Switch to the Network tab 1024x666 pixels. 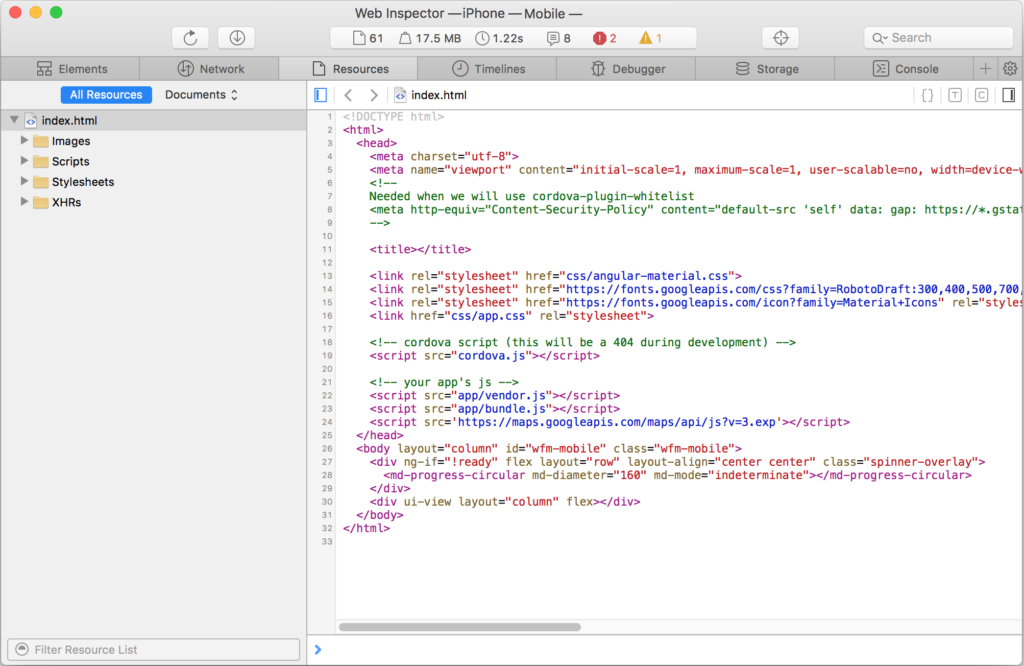point(210,69)
